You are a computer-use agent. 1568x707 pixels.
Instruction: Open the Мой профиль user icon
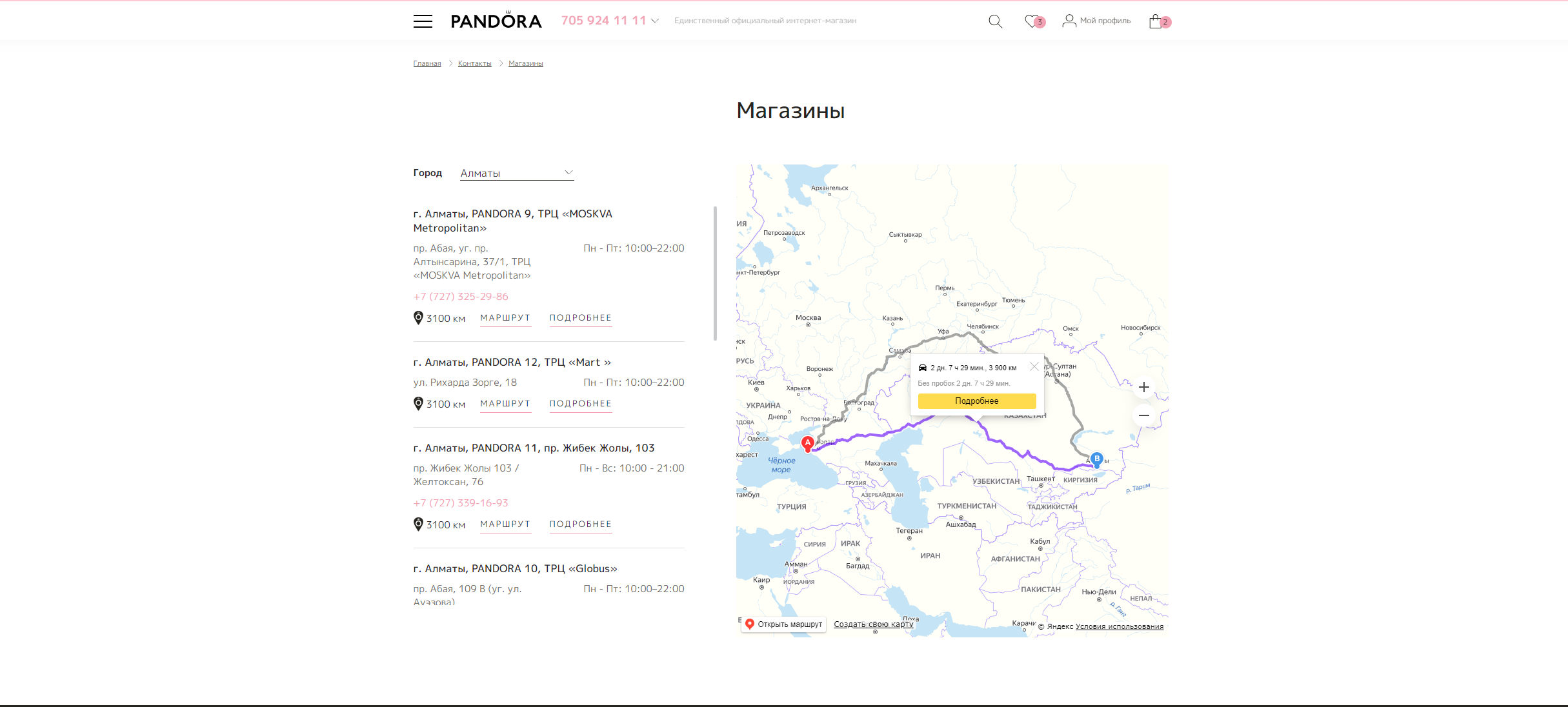click(1069, 21)
